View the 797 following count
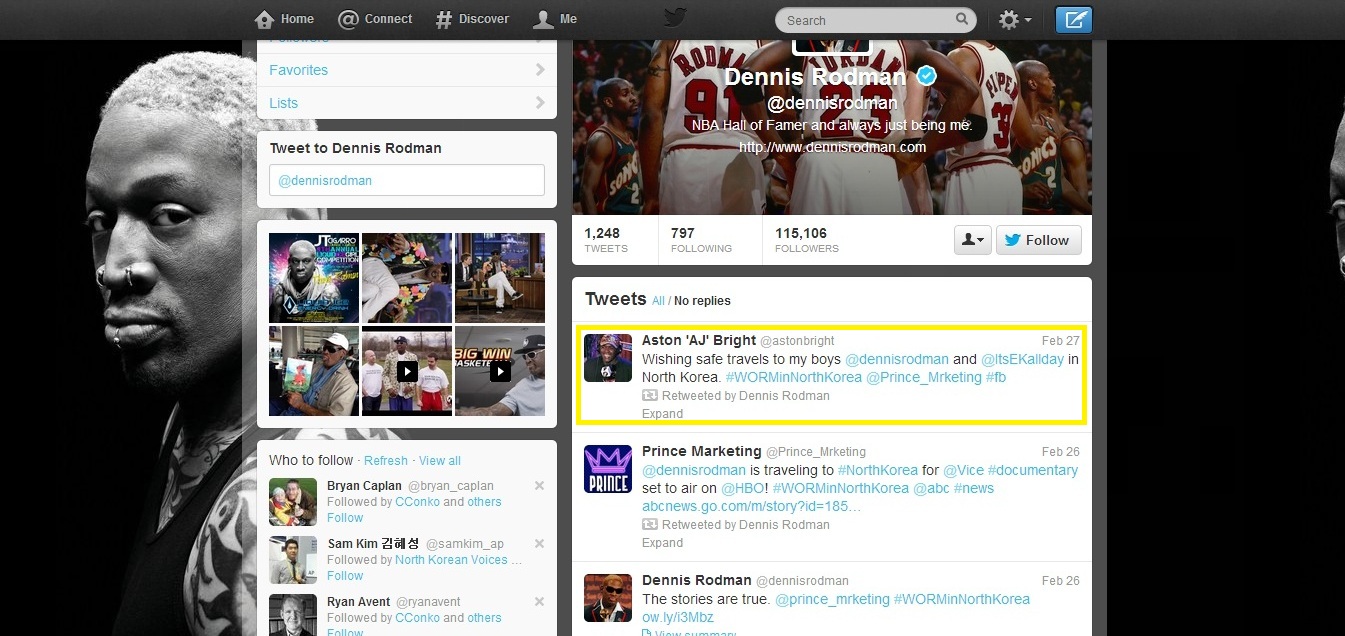Screen dimensions: 1345x636 click(701, 240)
